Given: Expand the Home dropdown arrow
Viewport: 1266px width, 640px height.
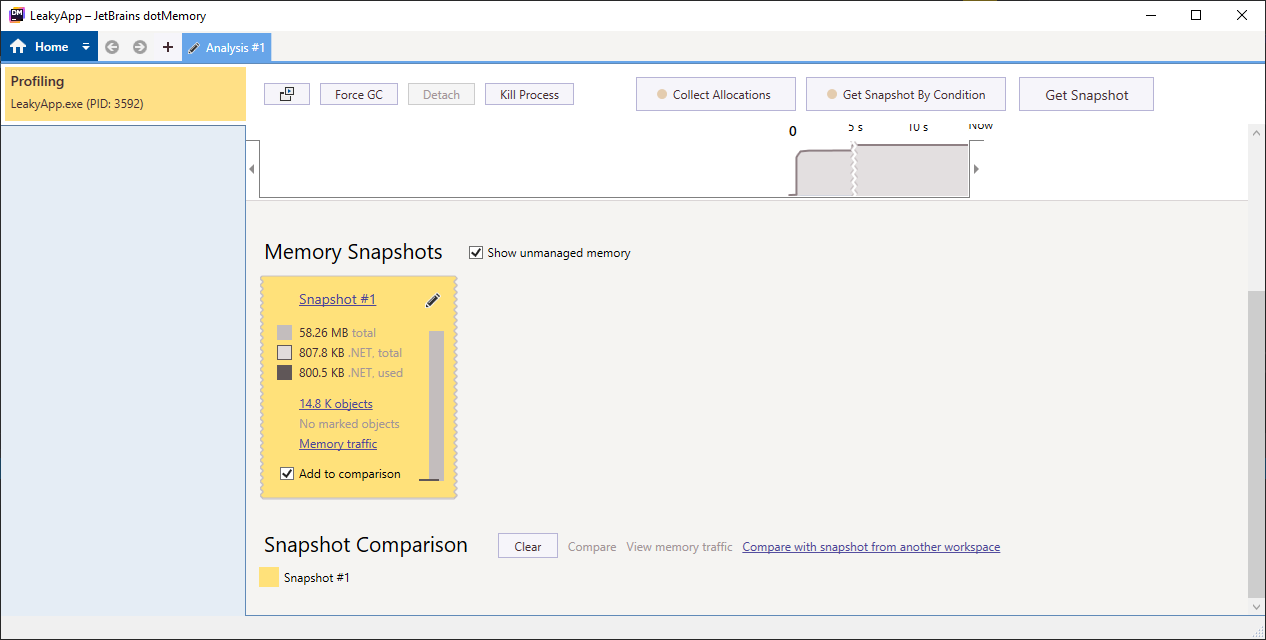Looking at the screenshot, I should [x=86, y=47].
